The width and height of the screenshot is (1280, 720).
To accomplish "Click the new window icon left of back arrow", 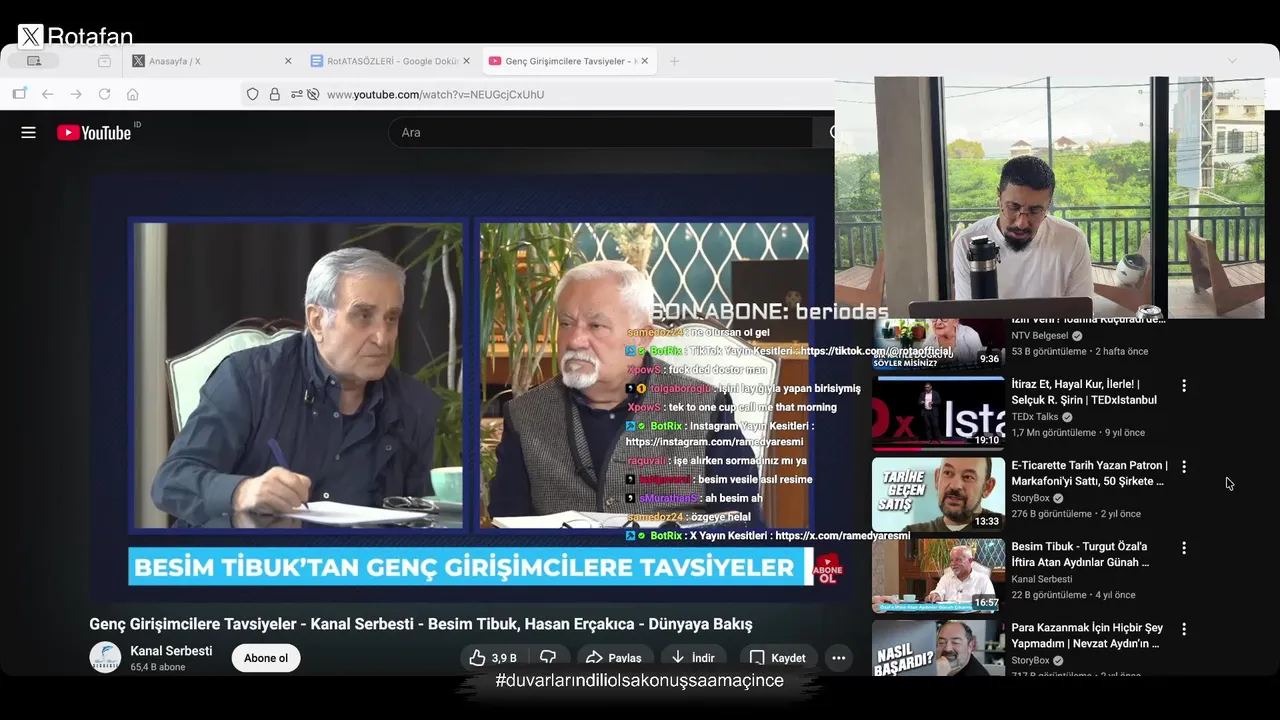I will tap(19, 94).
